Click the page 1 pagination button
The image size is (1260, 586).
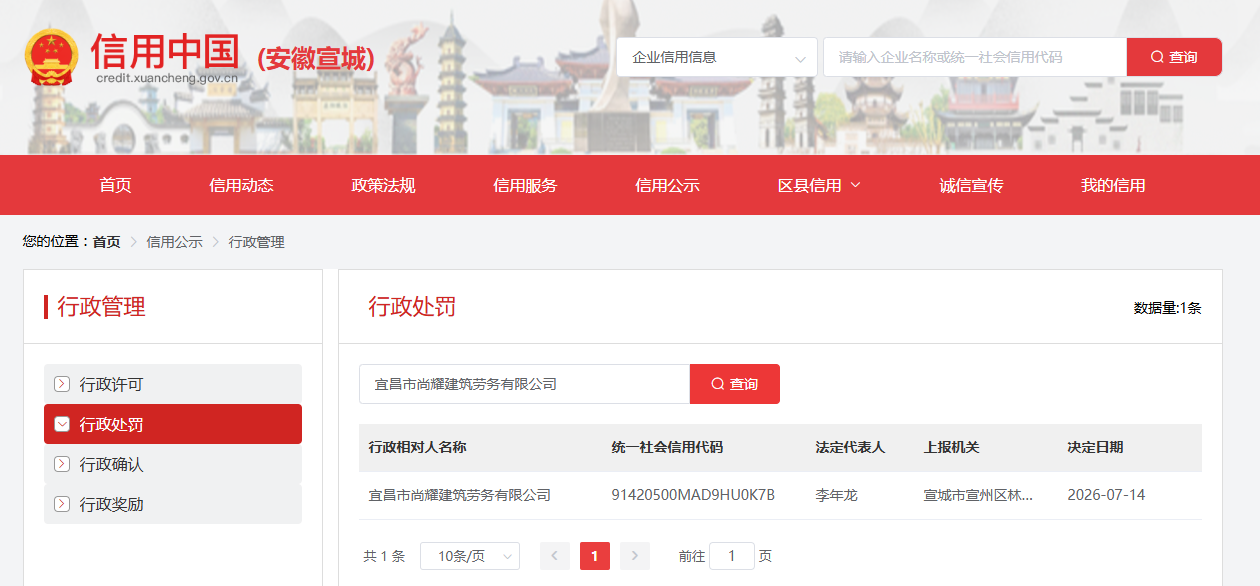coord(595,556)
